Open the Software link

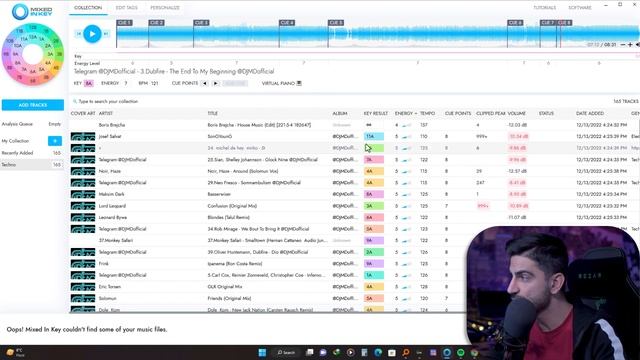tap(580, 8)
